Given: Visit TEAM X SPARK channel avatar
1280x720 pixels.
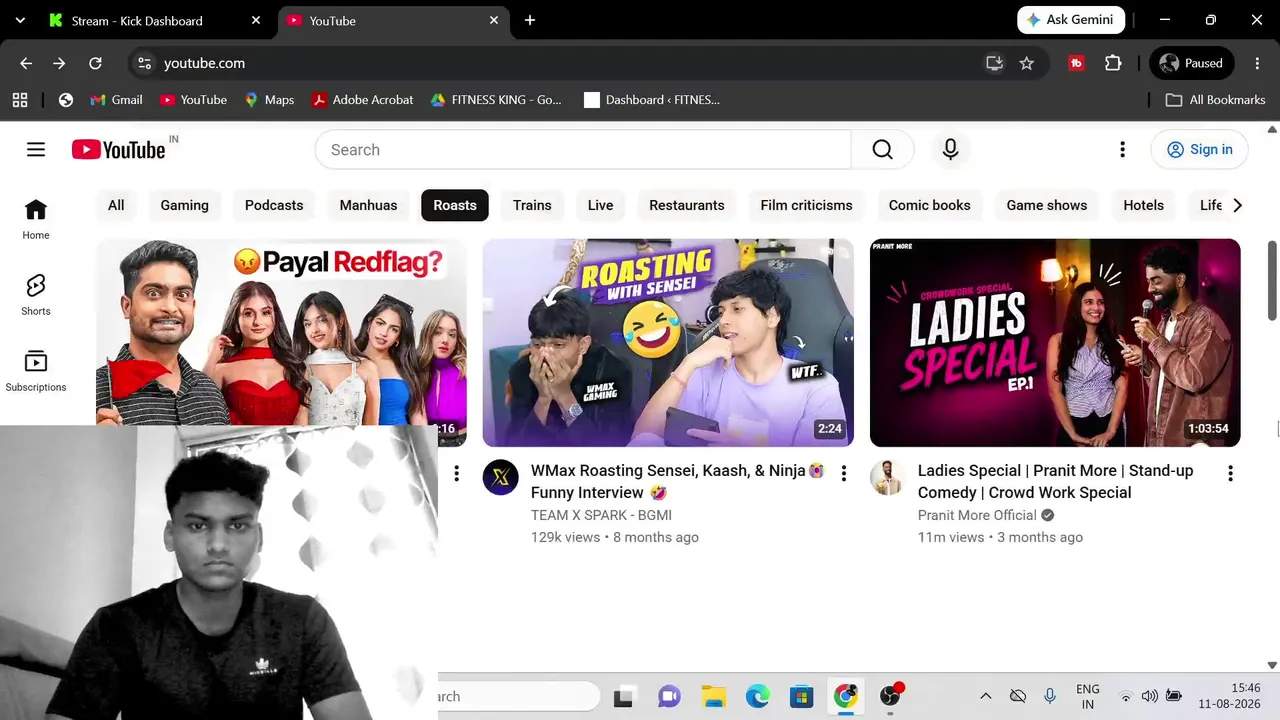Looking at the screenshot, I should [x=501, y=478].
